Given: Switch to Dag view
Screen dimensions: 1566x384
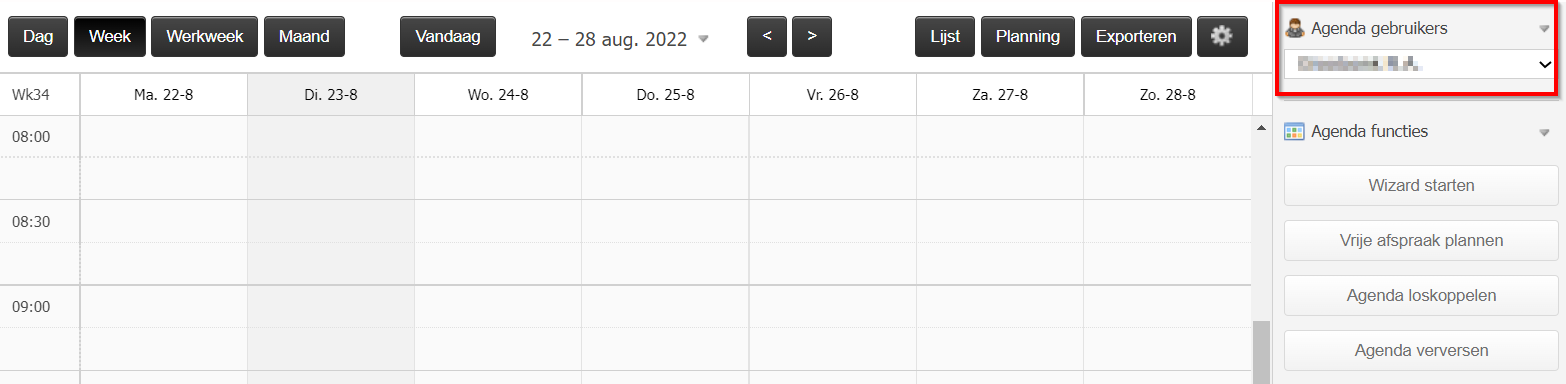Looking at the screenshot, I should [x=38, y=36].
